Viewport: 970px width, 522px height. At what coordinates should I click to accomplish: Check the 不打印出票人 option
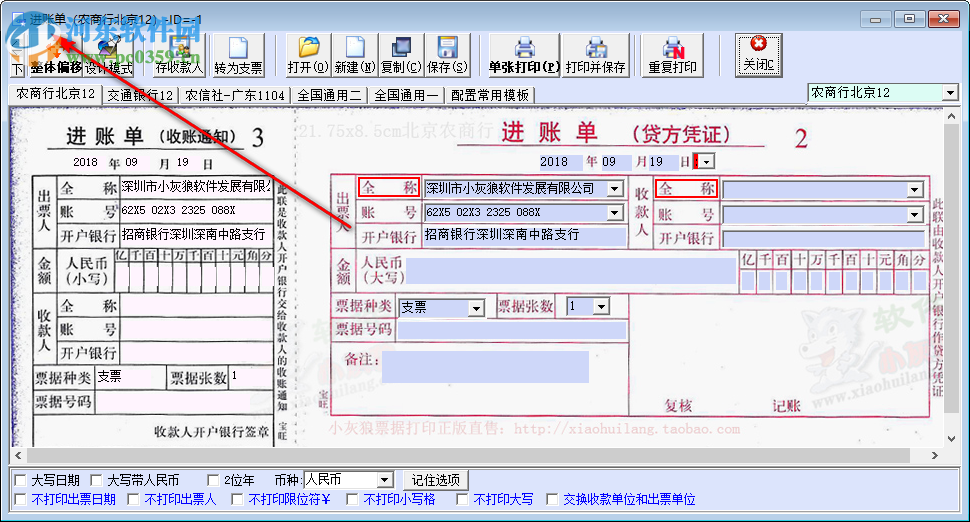click(133, 500)
